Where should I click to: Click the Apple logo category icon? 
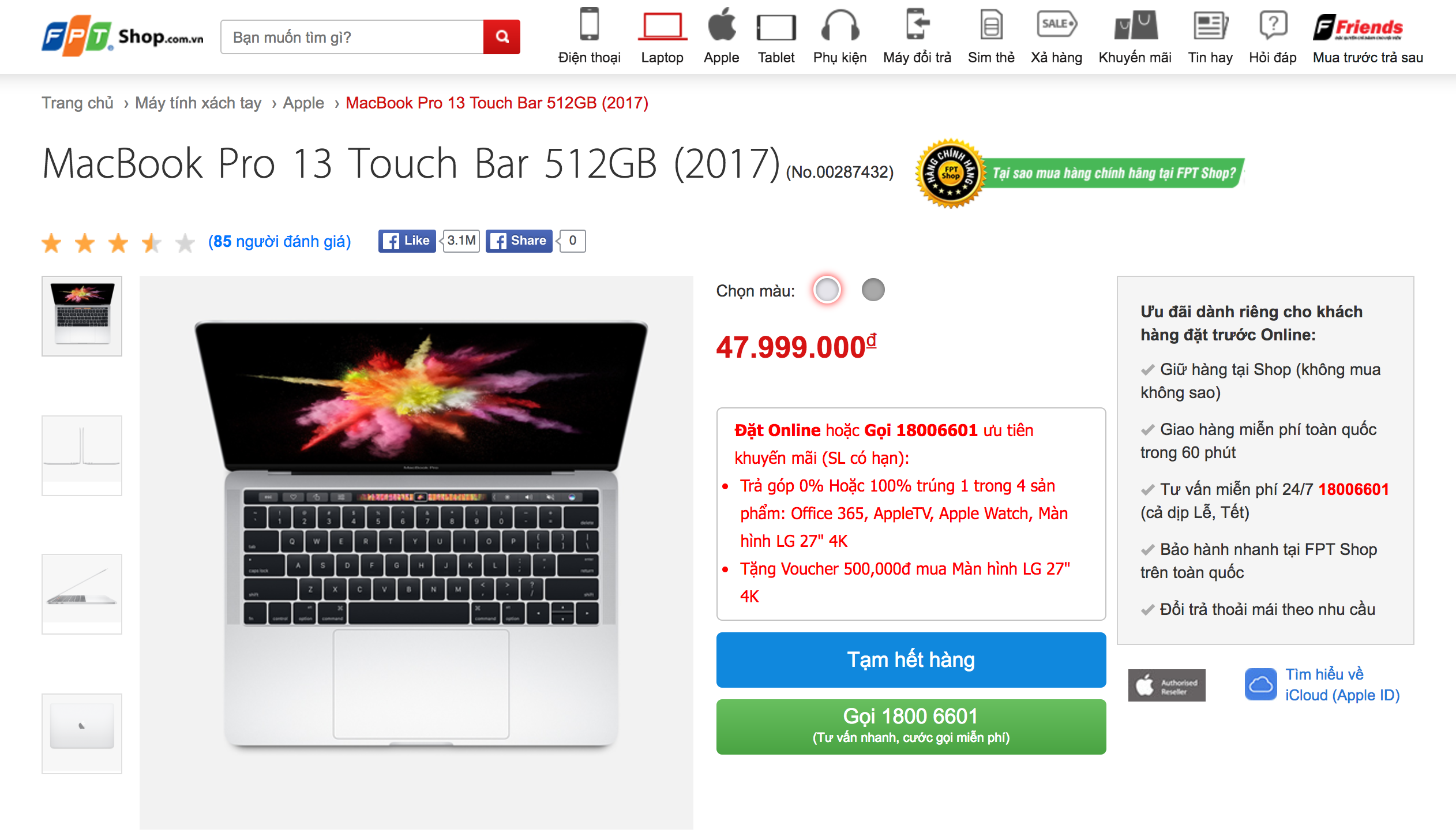pos(722,24)
